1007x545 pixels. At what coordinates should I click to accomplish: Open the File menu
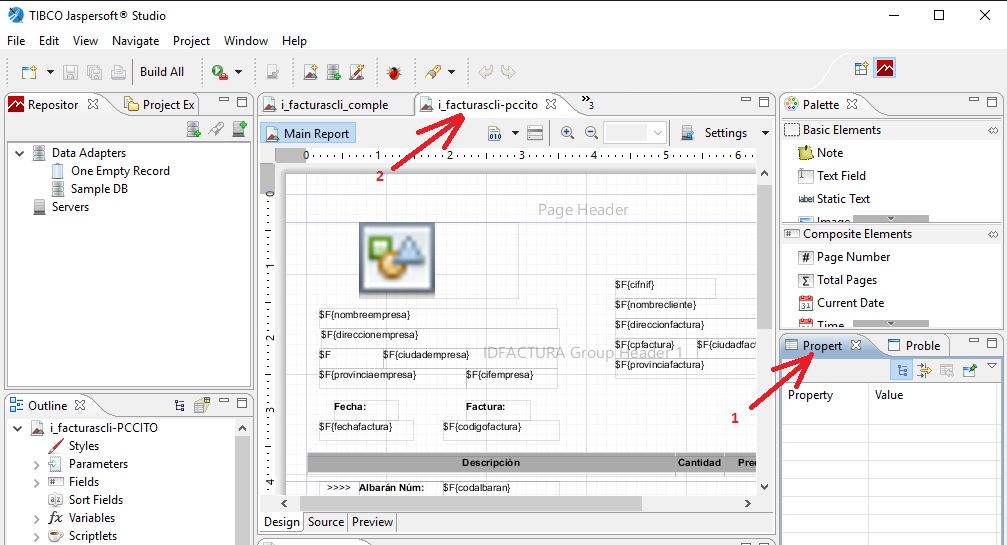coord(16,40)
